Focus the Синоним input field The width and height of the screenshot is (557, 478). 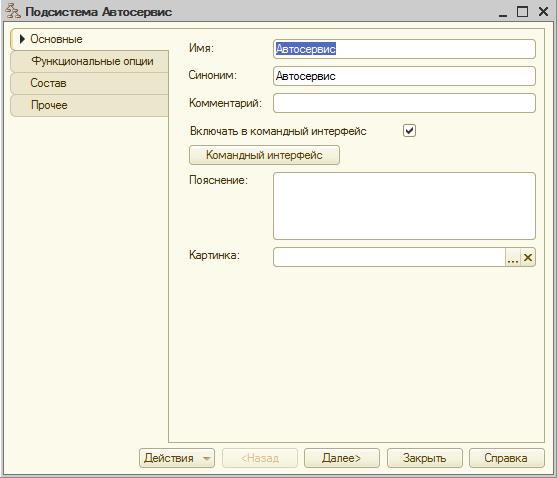click(x=404, y=76)
